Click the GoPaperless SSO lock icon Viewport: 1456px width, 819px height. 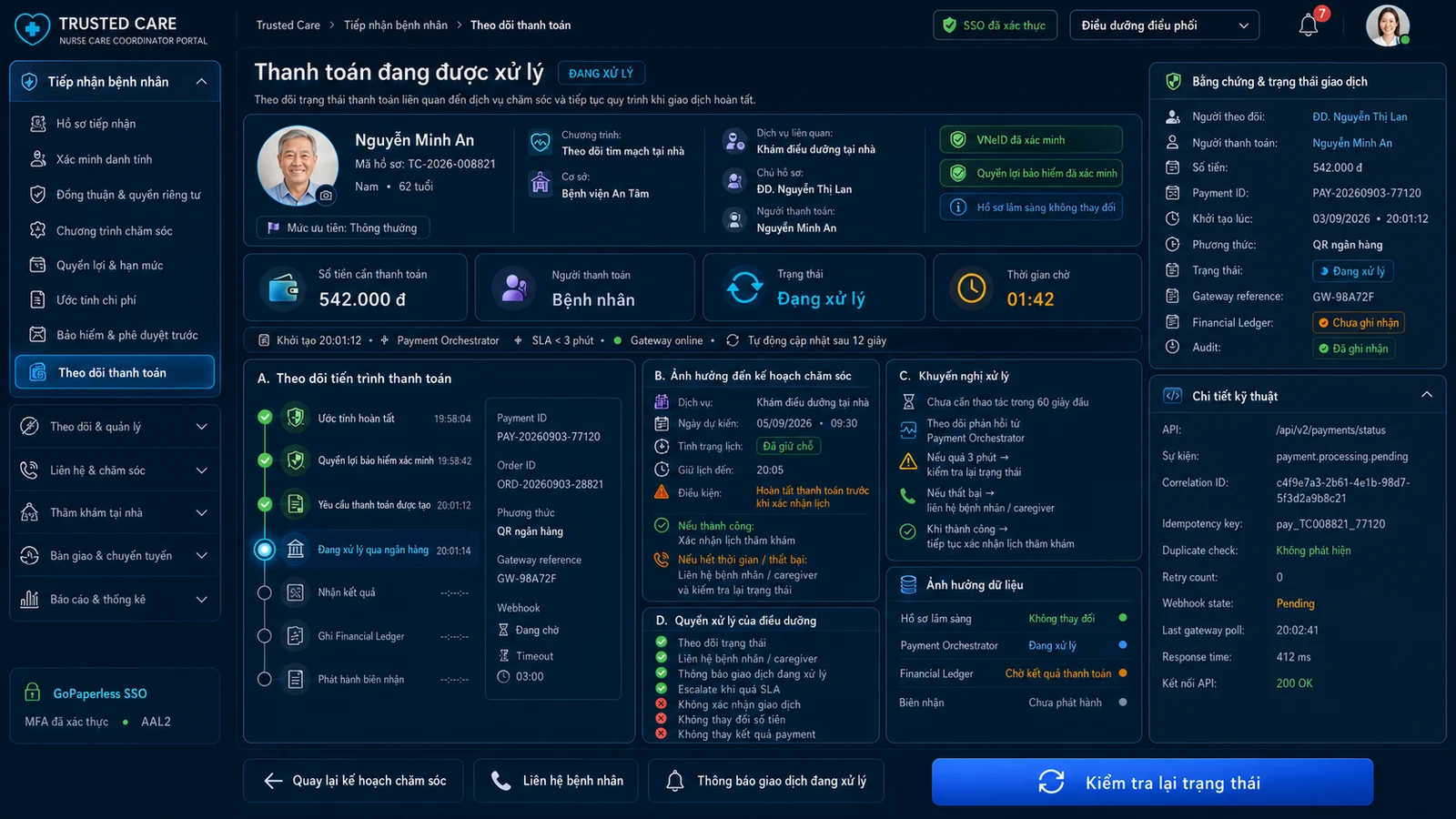33,693
